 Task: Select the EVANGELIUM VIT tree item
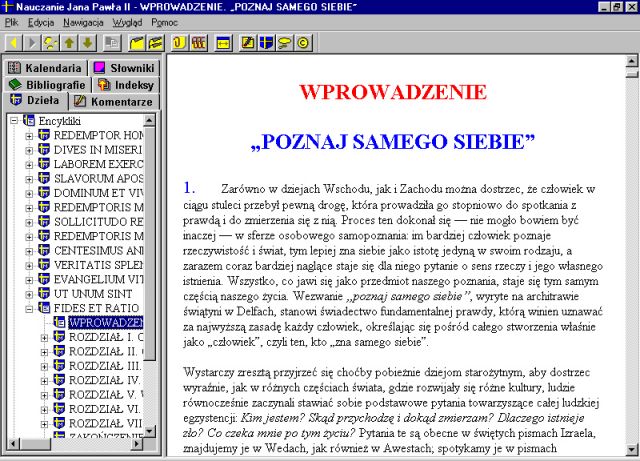98,279
